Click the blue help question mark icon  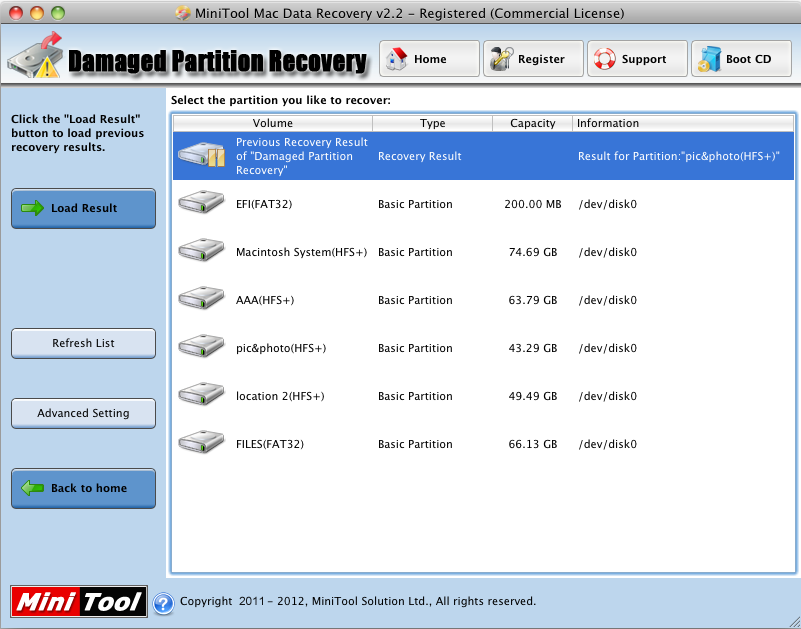click(163, 602)
